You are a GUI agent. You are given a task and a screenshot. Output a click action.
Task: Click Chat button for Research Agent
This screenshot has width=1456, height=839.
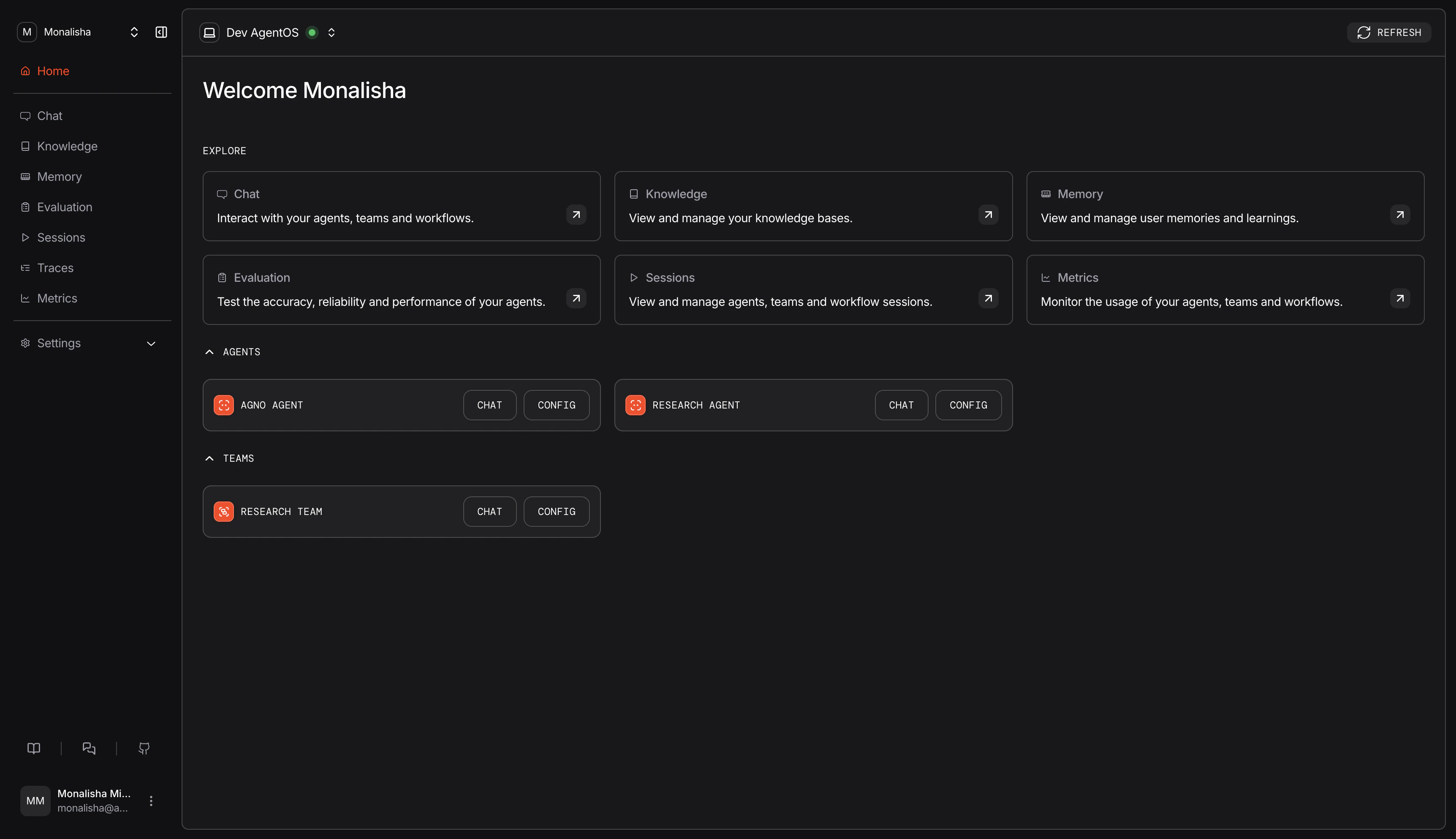click(902, 405)
